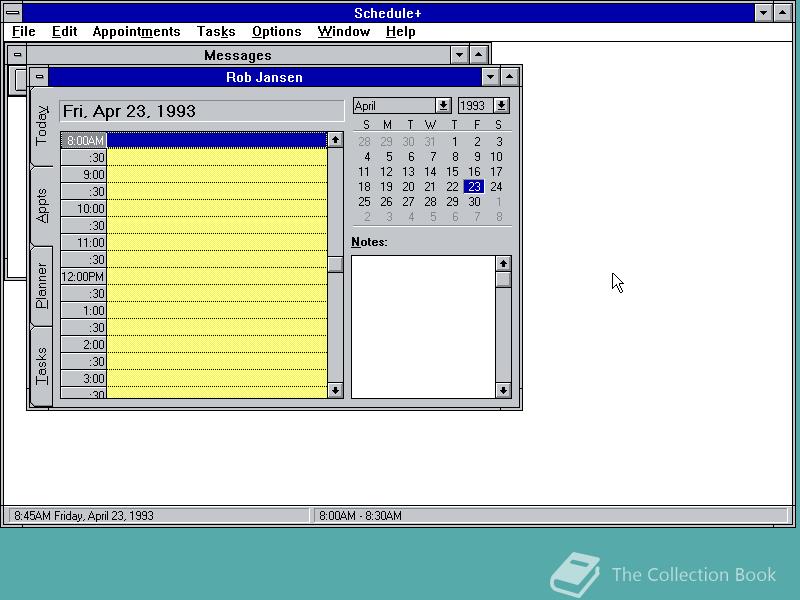Open the Schedule+ application control menu
This screenshot has width=800, height=600.
[x=13, y=12]
